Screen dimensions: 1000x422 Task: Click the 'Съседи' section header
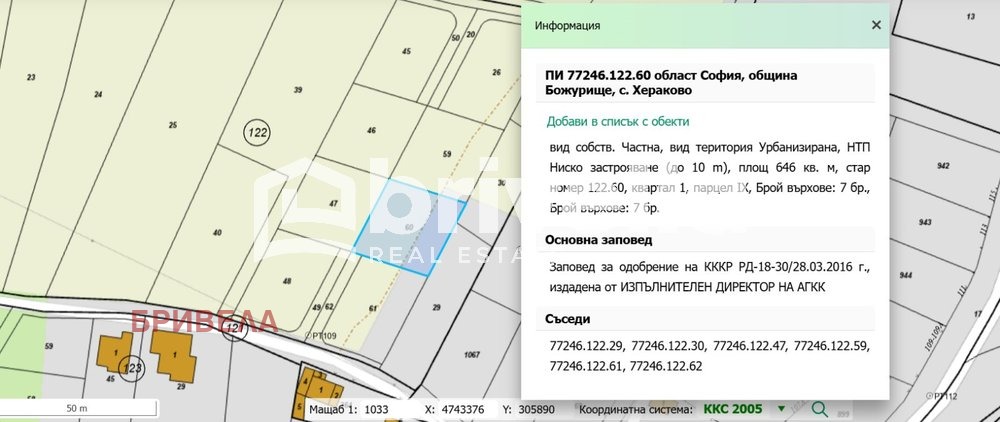click(568, 319)
